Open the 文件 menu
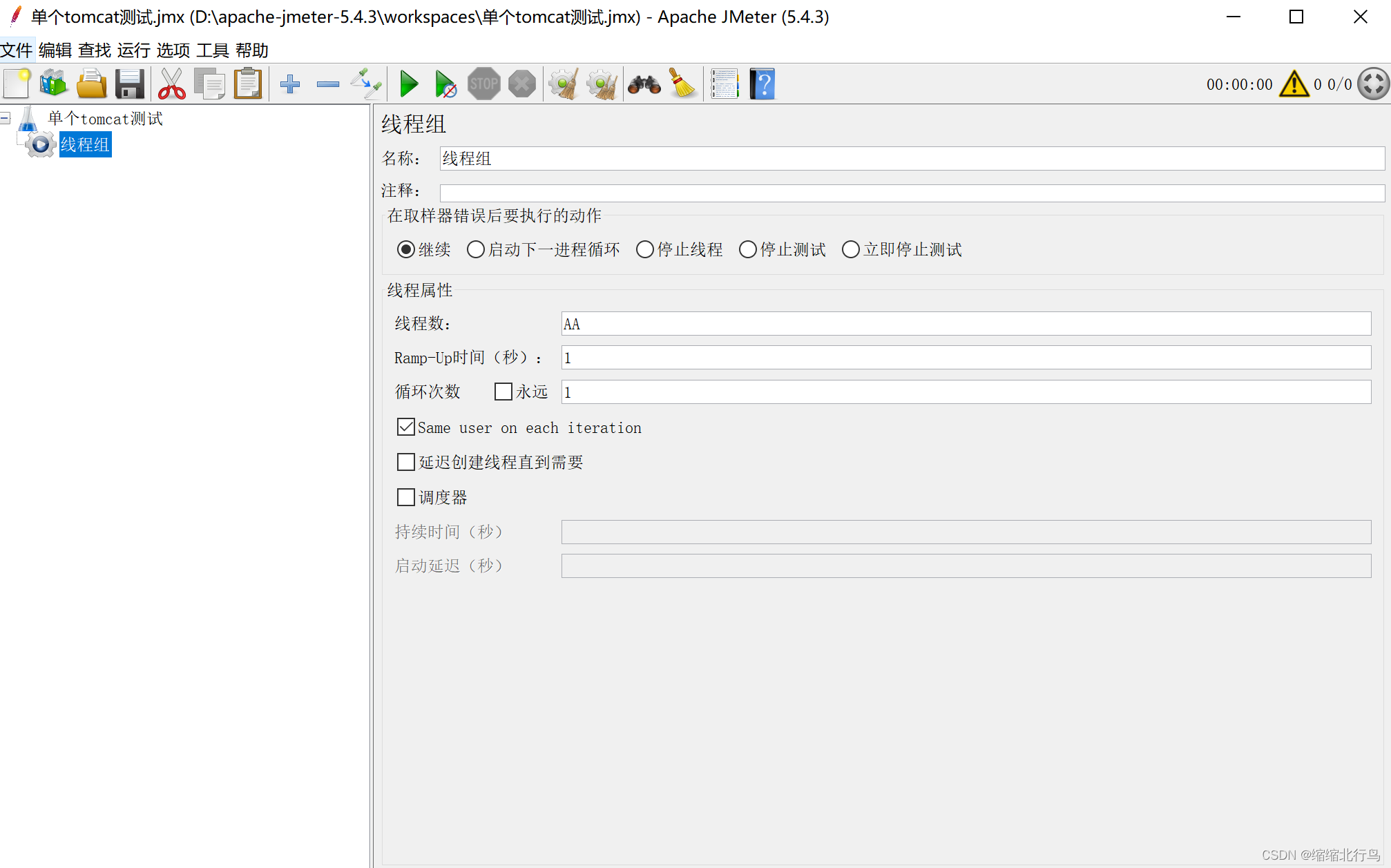The image size is (1391, 868). (x=17, y=50)
